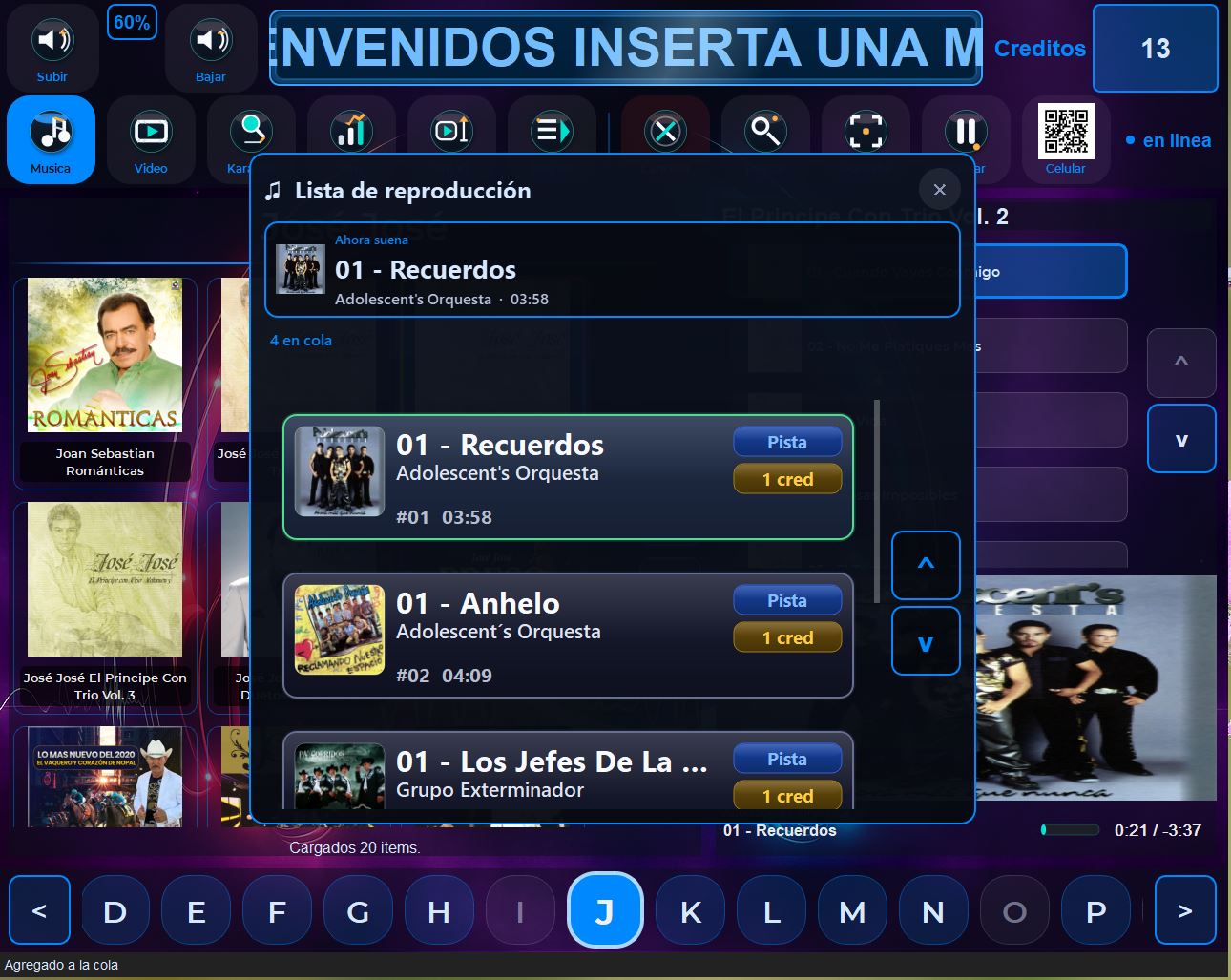The width and height of the screenshot is (1231, 980).
Task: Select Los Jefes De La queue item
Action: tap(568, 771)
